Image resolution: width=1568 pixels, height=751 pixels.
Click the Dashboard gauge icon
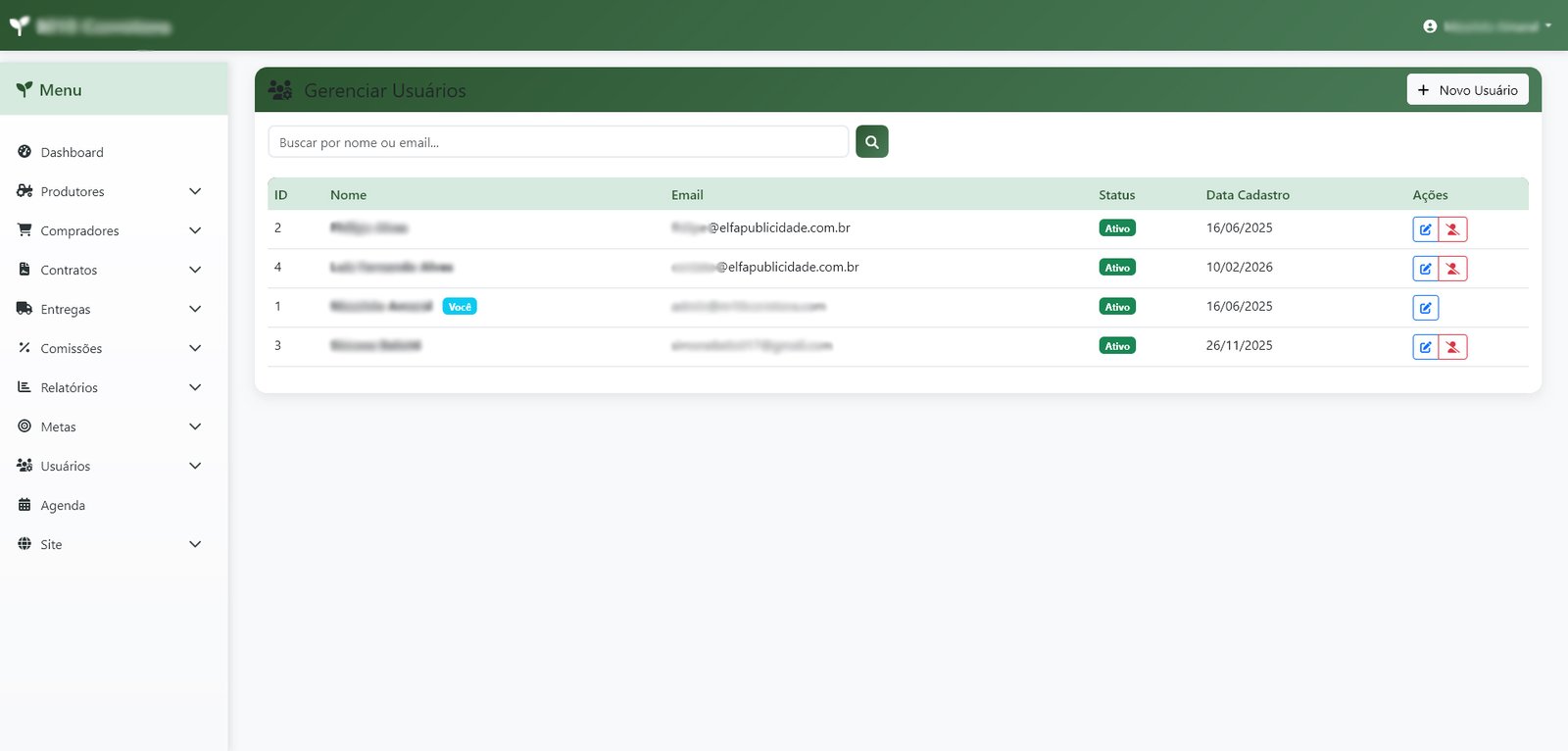click(24, 151)
